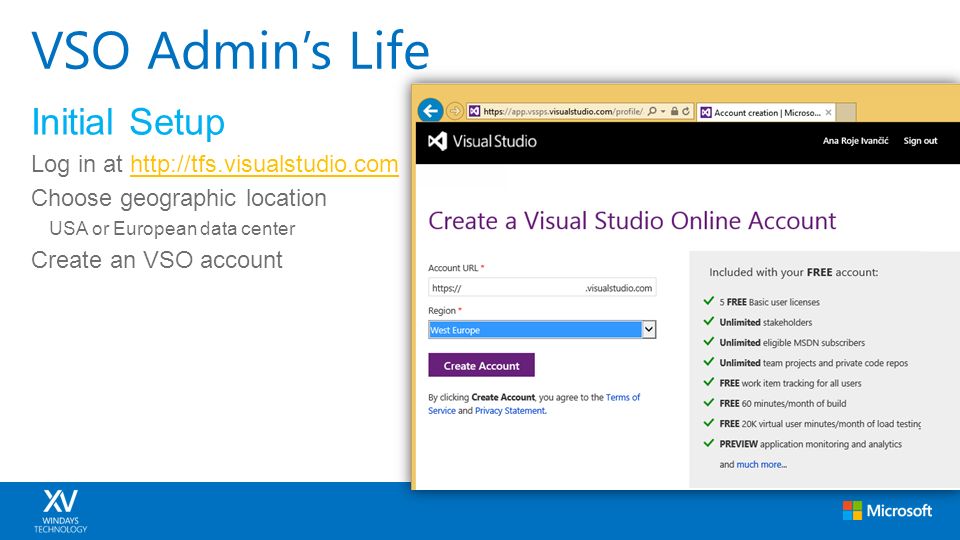The height and width of the screenshot is (540, 960).
Task: Click 'PREVIEW application monitoring and analytics' entry
Action: 810,444
